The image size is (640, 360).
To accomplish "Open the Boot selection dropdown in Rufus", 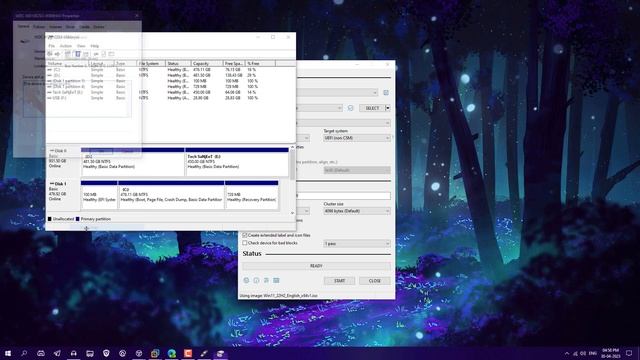I will point(320,108).
